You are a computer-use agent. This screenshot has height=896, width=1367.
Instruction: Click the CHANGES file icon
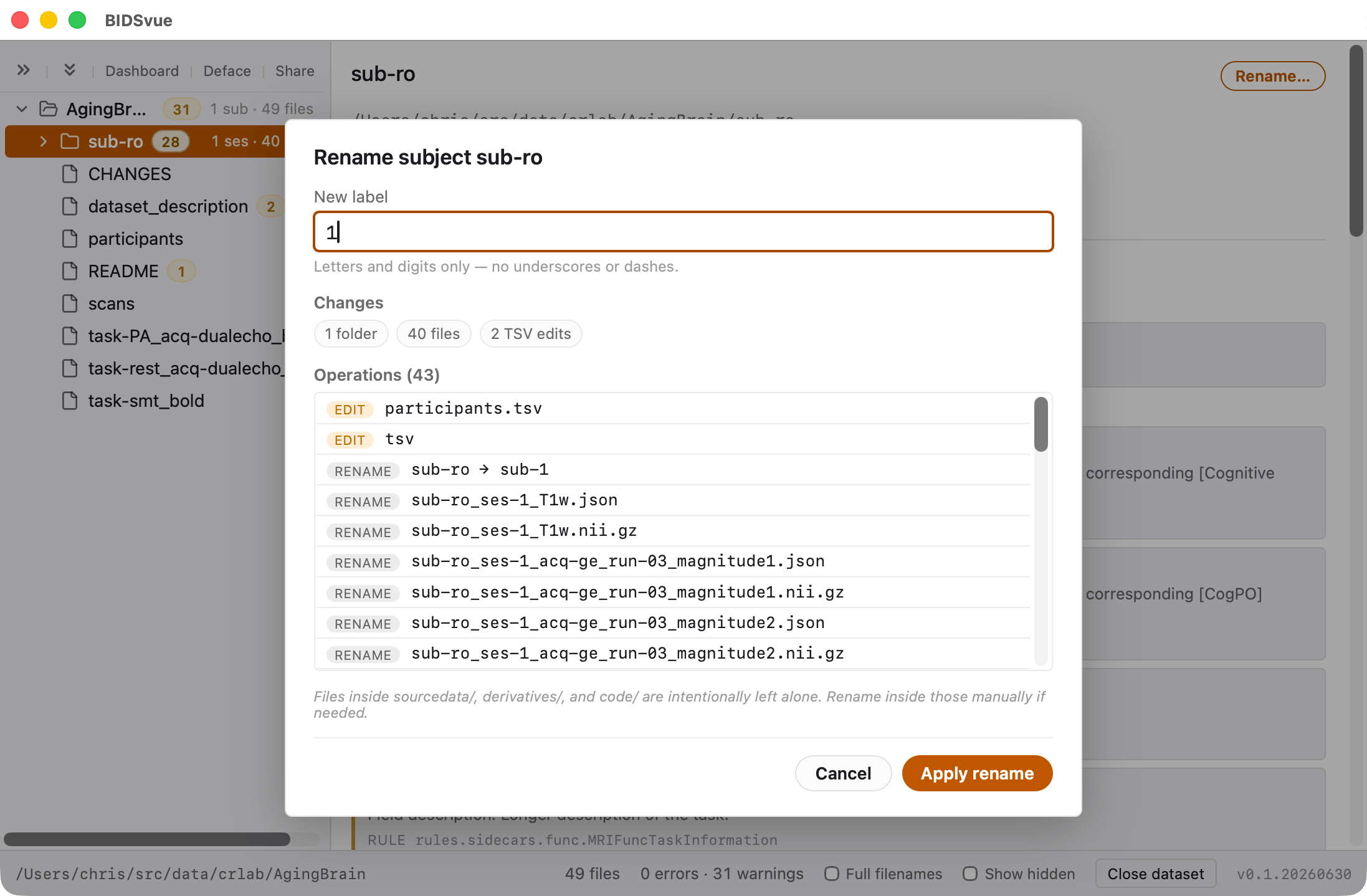[x=70, y=174]
